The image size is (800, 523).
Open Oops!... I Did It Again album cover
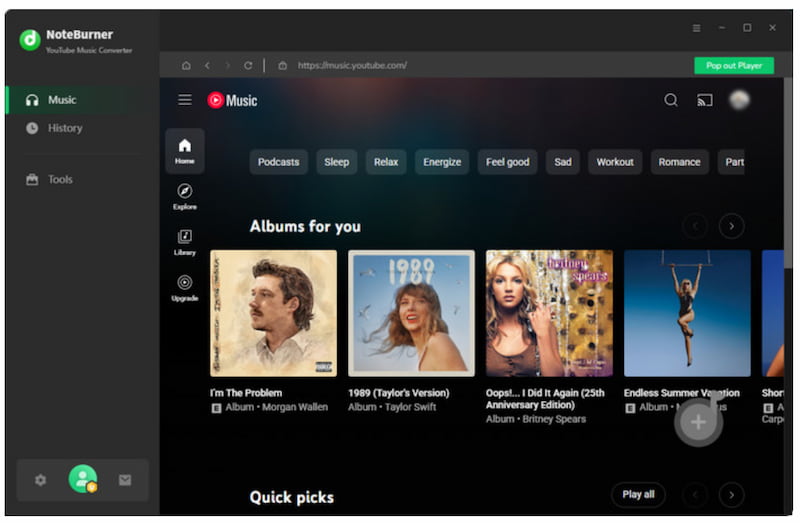tap(549, 313)
